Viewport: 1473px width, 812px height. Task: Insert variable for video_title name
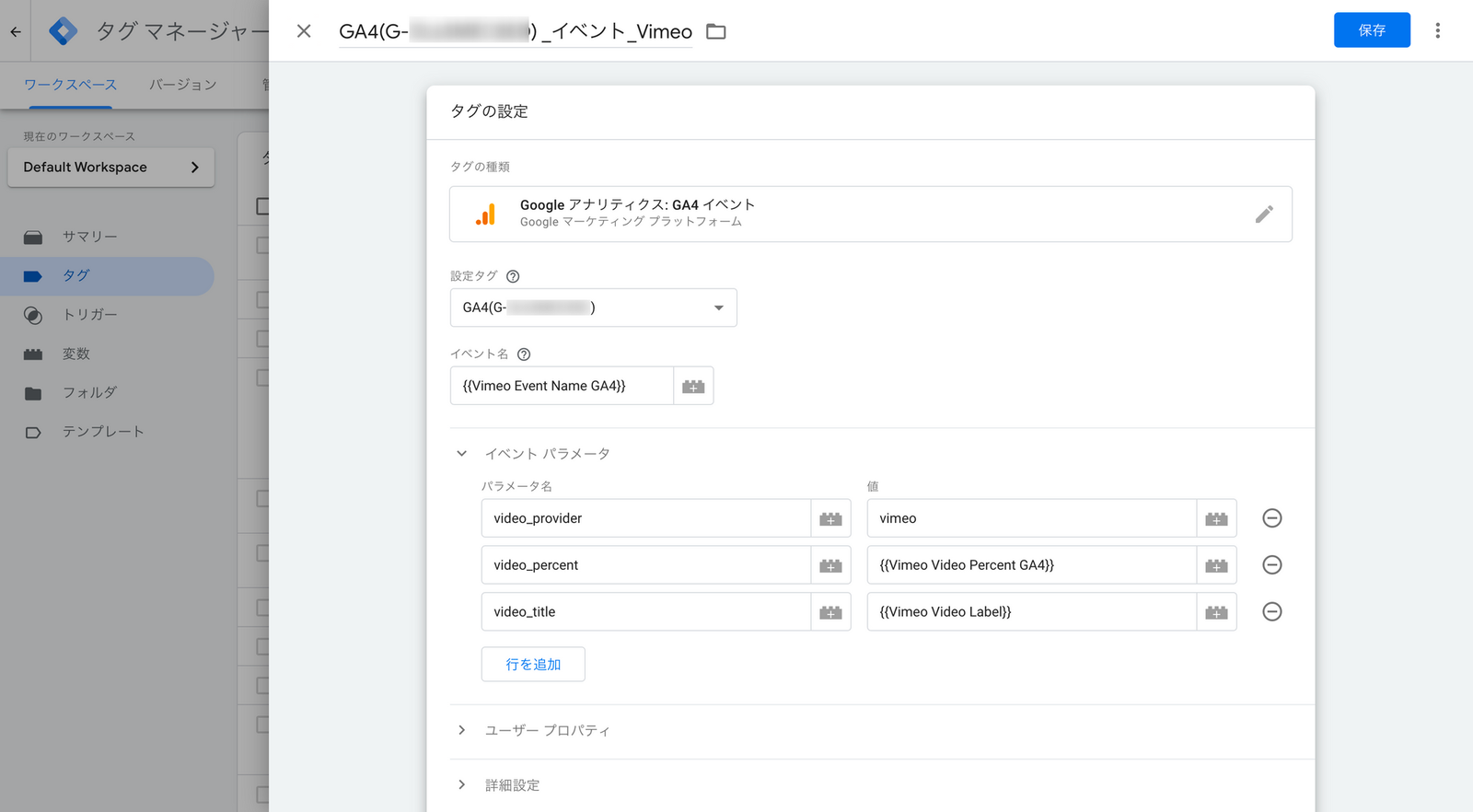(x=830, y=611)
